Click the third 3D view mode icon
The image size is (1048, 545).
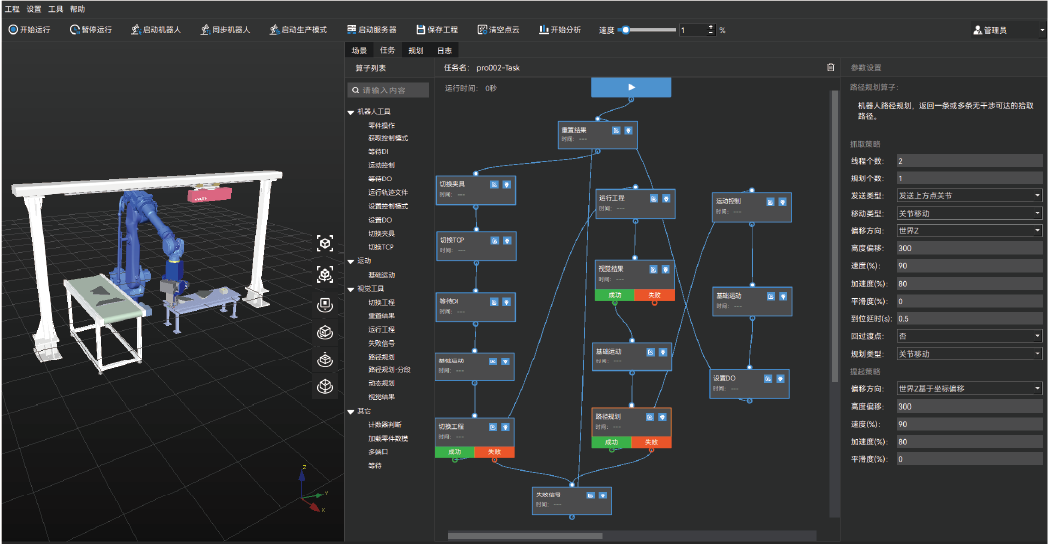[325, 305]
